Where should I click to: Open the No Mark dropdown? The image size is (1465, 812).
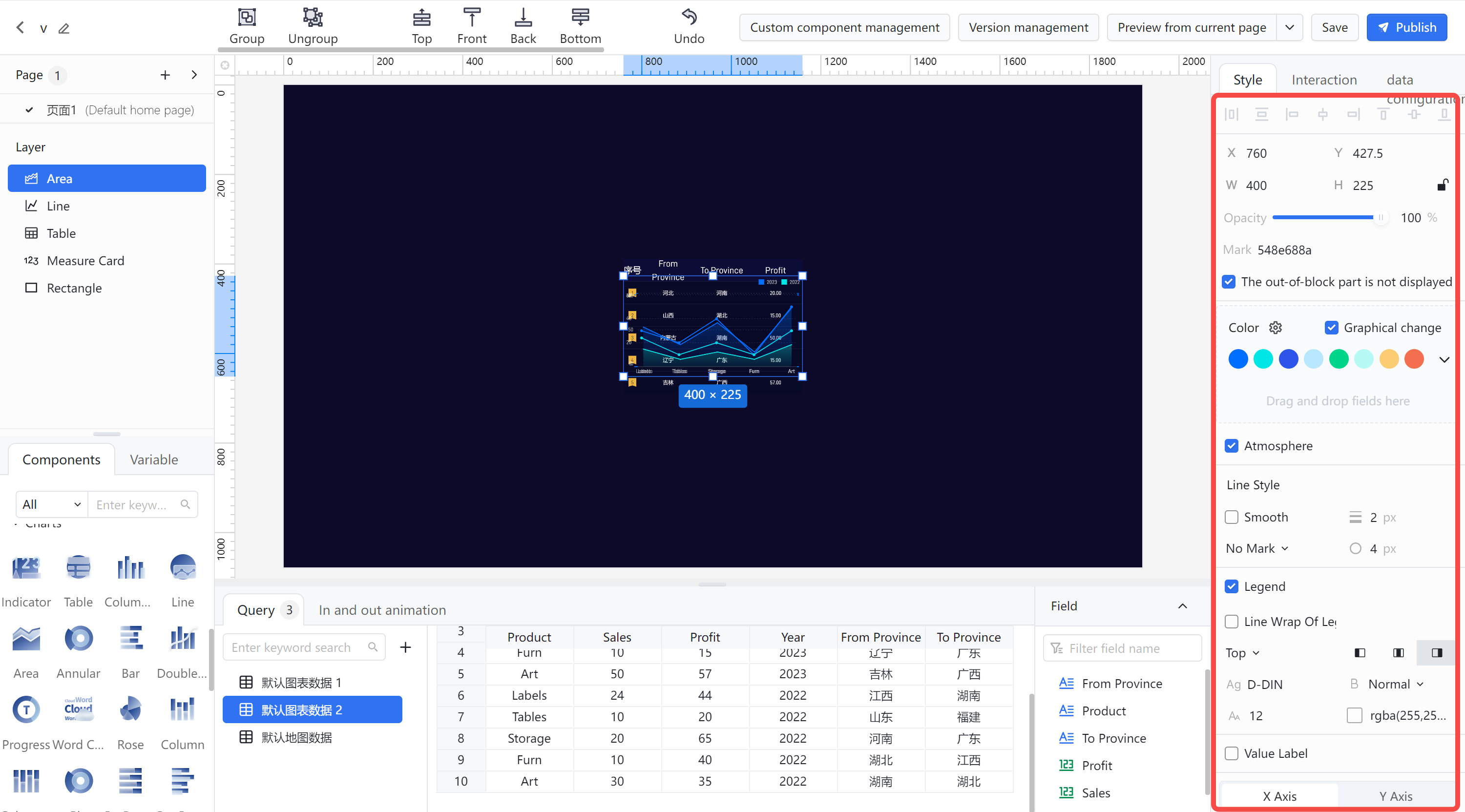click(1257, 548)
